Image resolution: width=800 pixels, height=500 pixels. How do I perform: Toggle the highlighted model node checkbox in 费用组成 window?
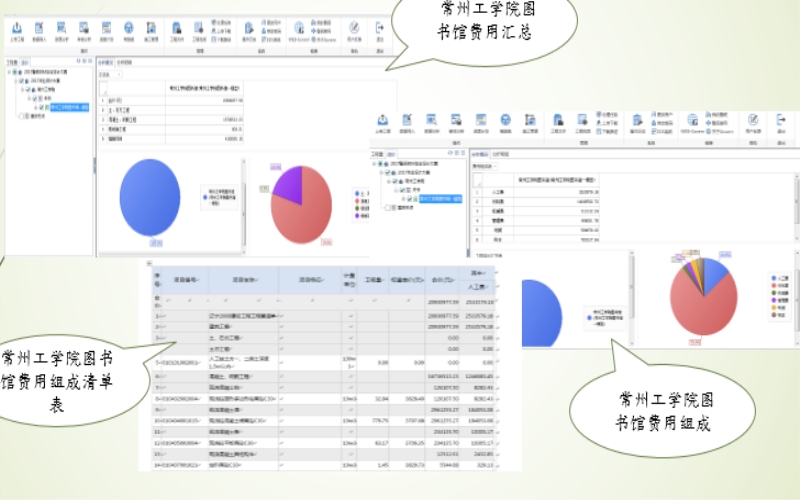[409, 199]
